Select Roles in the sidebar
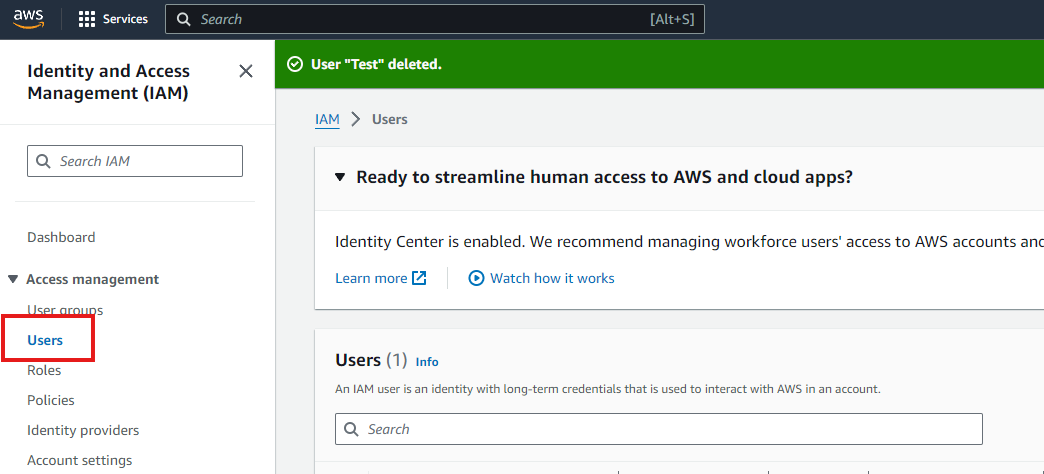The height and width of the screenshot is (474, 1044). [x=44, y=370]
